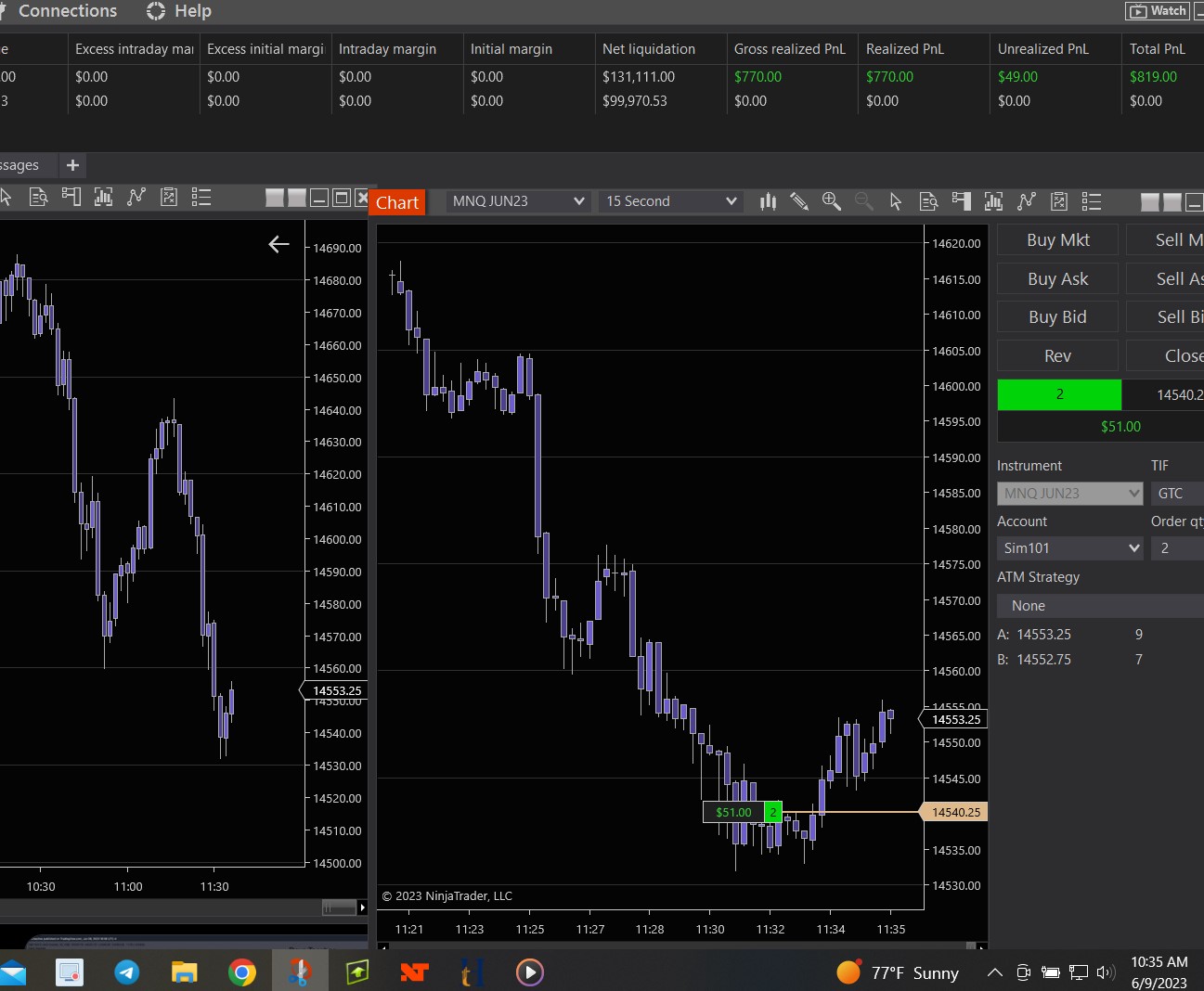This screenshot has height=991, width=1204.
Task: Open Indicators in the 15 Second chart toolbar
Action: tap(993, 201)
